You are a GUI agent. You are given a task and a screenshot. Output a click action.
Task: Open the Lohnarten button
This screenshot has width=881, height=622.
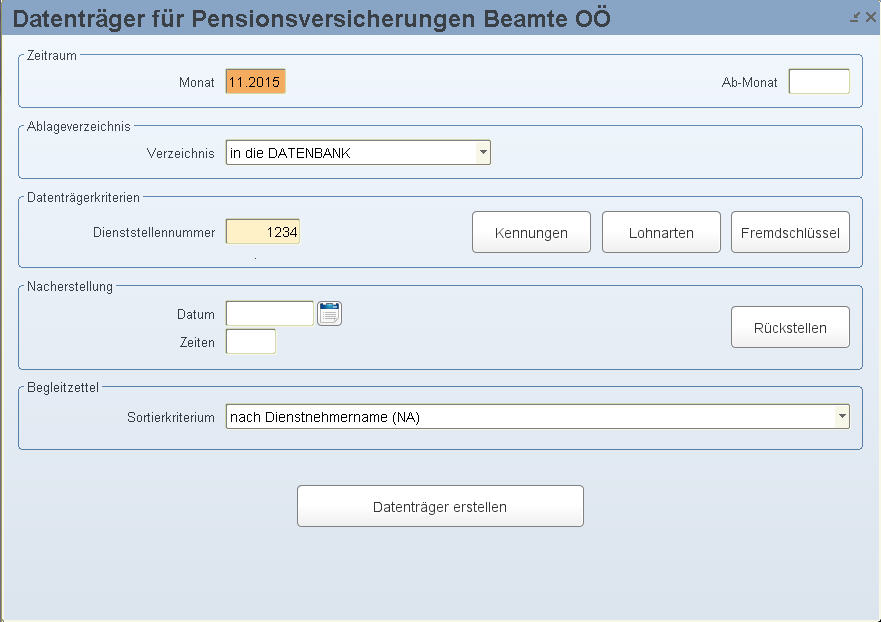point(661,232)
